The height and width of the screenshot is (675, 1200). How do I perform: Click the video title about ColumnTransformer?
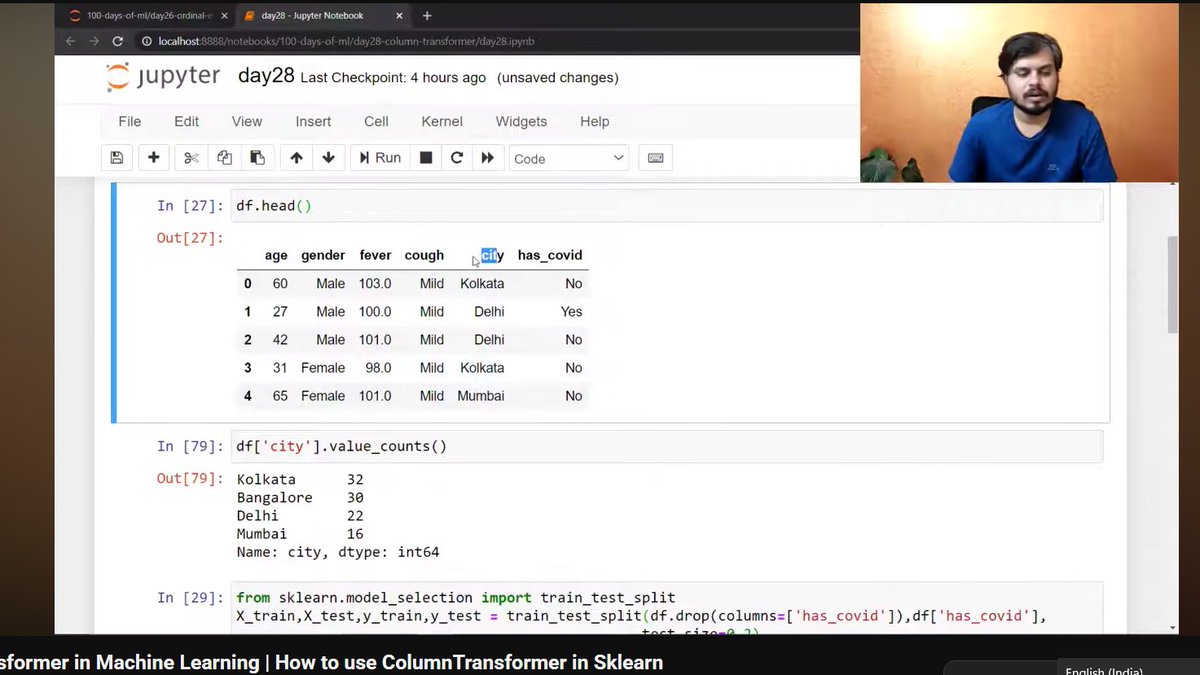[331, 662]
